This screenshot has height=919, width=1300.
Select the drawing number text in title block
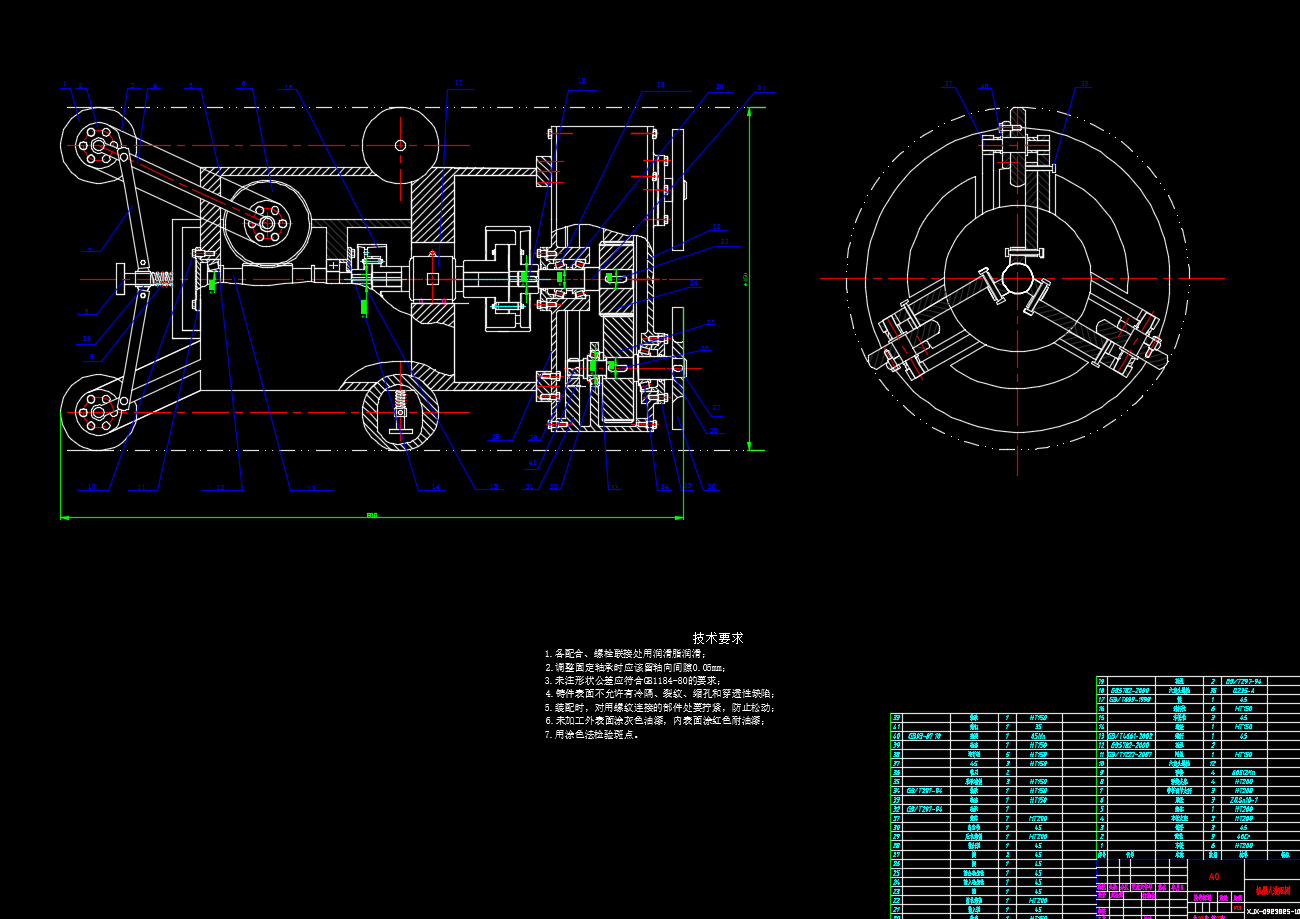(x=1273, y=911)
